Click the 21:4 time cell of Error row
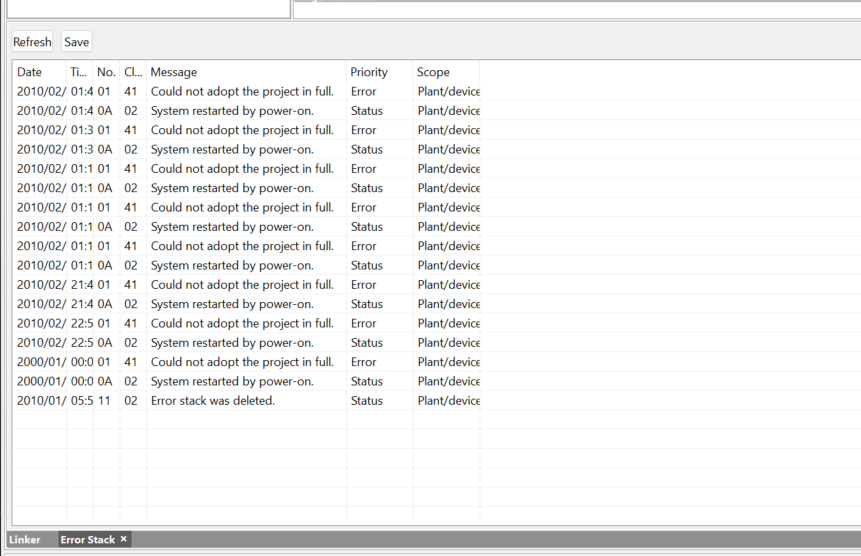 click(x=82, y=285)
